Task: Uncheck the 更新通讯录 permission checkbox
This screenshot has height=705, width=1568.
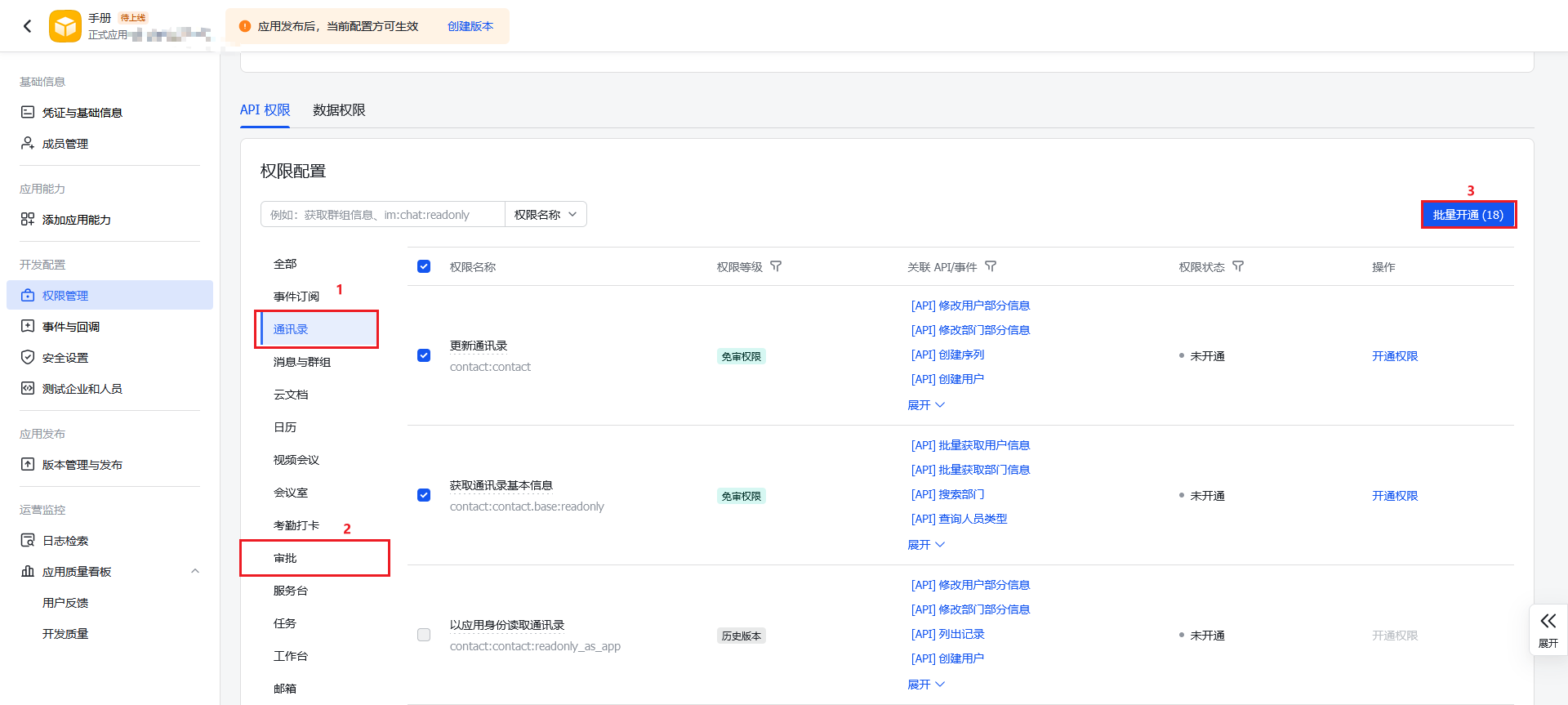Action: coord(424,355)
